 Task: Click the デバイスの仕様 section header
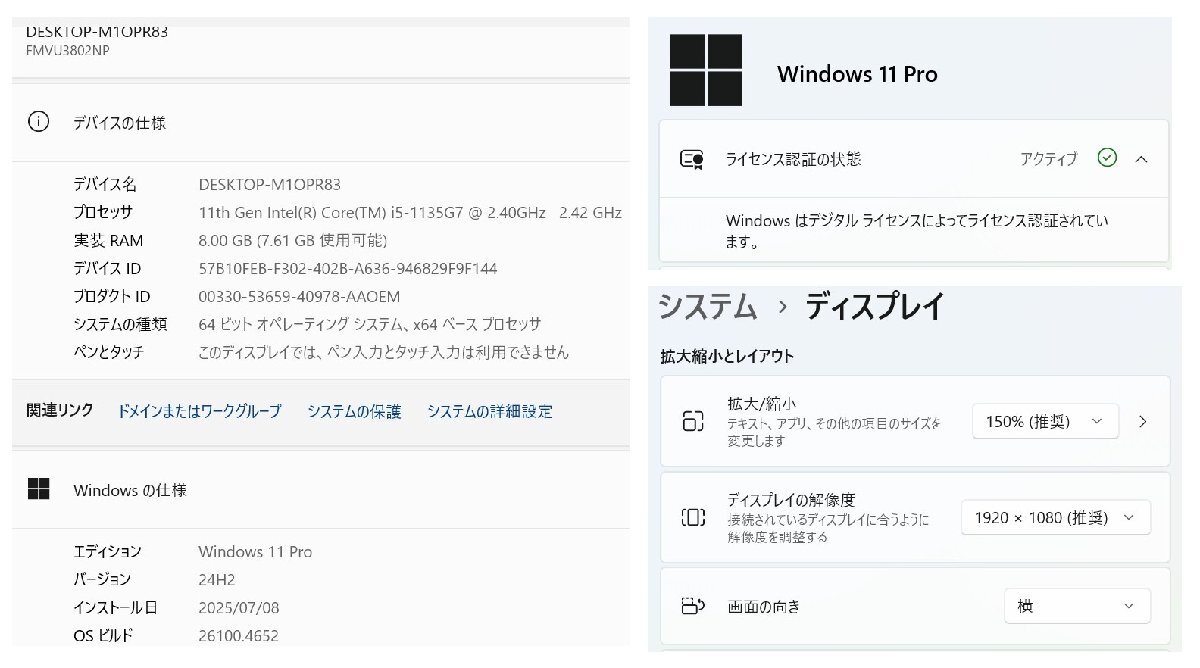coord(119,123)
